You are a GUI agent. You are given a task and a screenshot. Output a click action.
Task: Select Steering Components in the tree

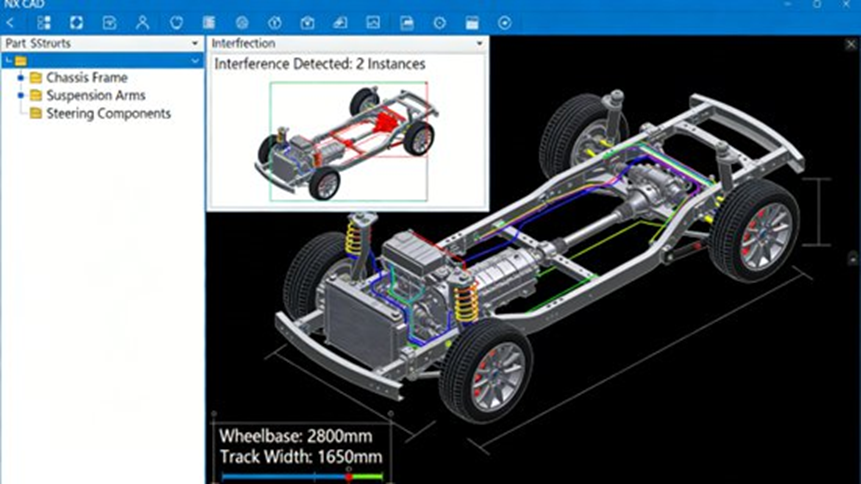tap(108, 114)
